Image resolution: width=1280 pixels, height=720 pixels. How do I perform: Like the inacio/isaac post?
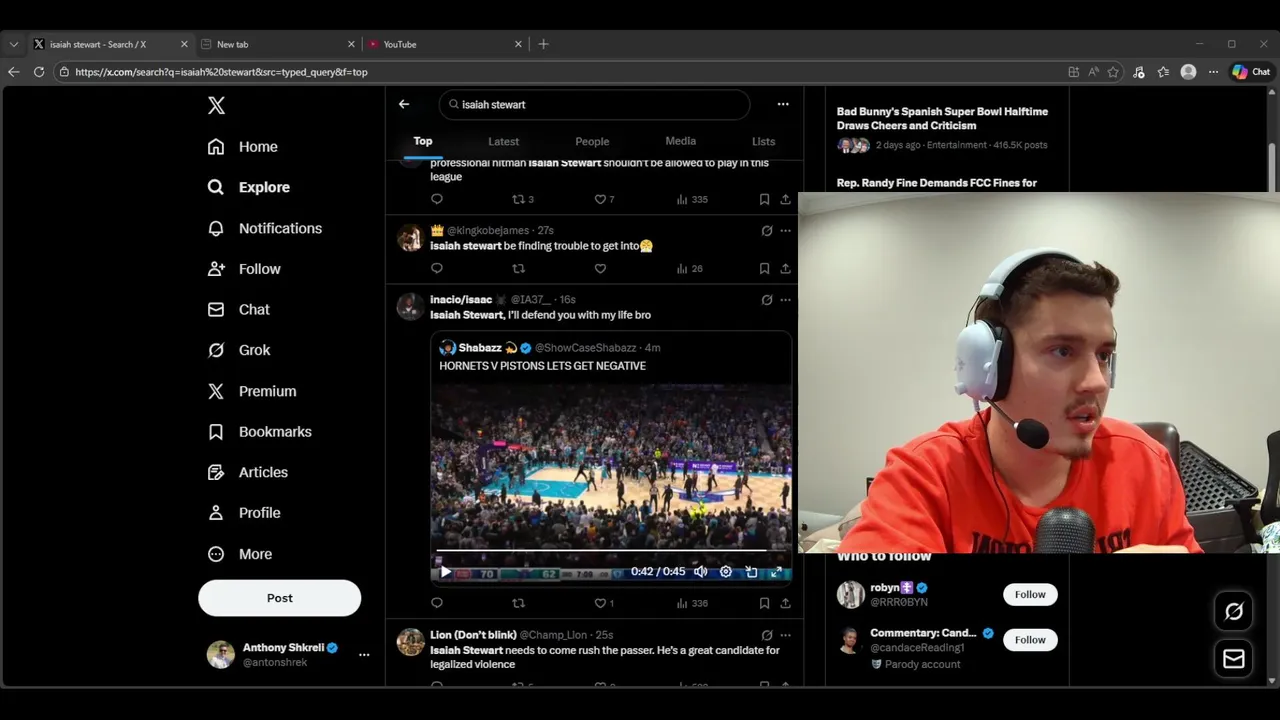tap(604, 603)
